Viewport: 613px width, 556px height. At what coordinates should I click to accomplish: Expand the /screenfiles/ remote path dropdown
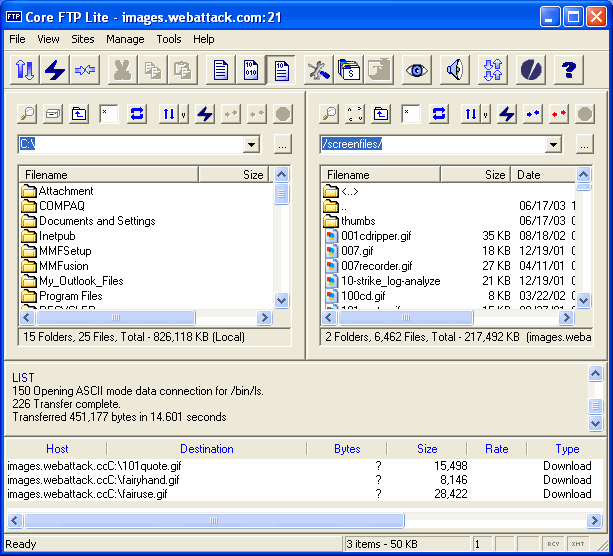click(553, 145)
